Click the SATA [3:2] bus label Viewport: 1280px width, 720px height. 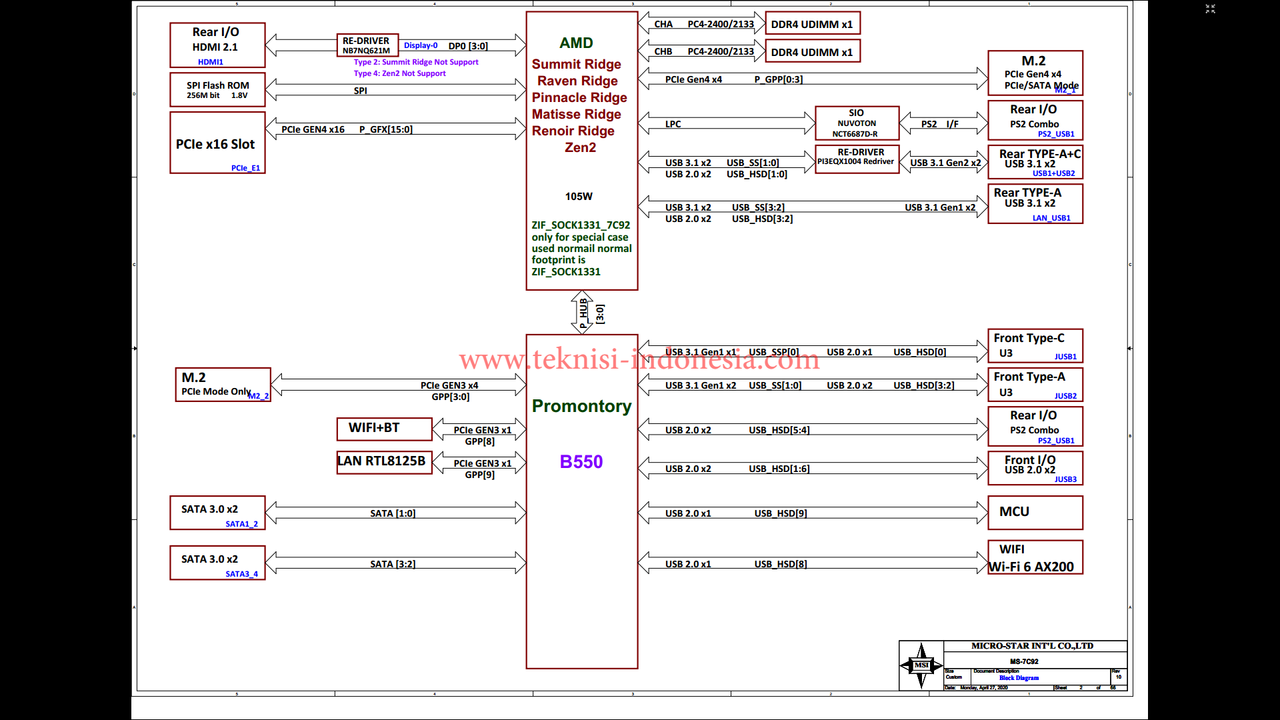point(393,564)
